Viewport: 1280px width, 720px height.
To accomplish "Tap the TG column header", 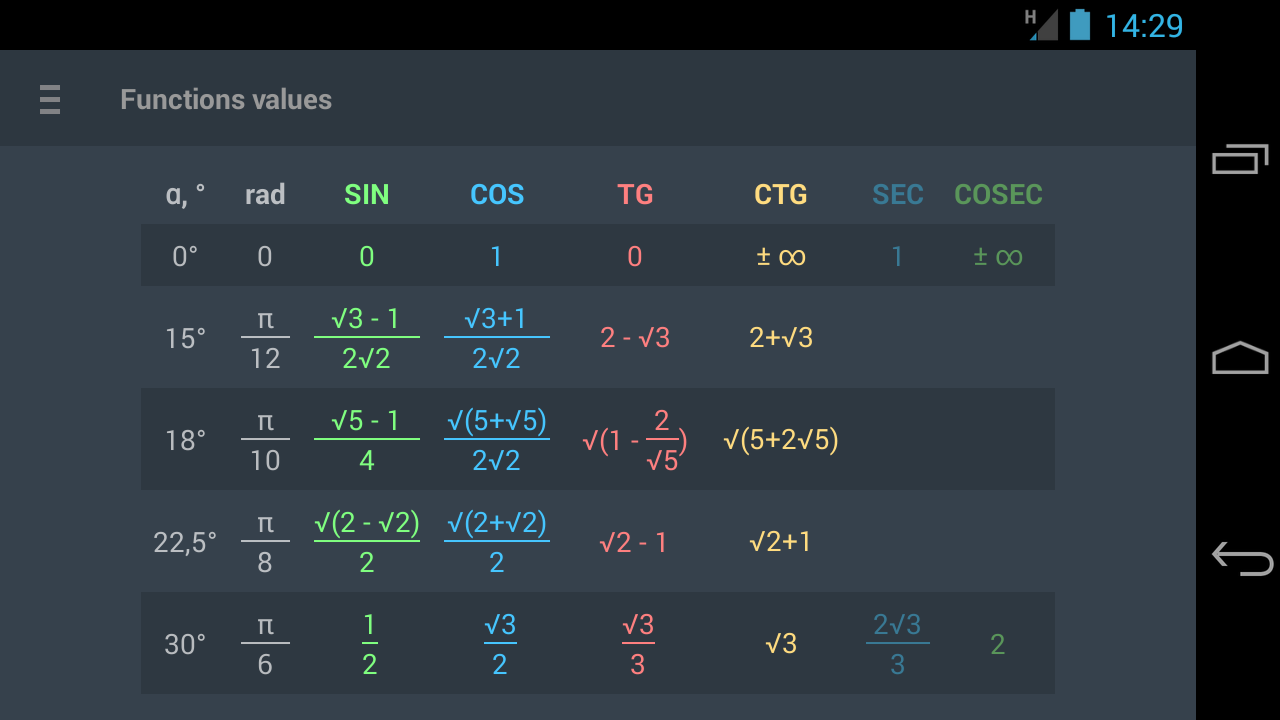I will click(x=635, y=194).
